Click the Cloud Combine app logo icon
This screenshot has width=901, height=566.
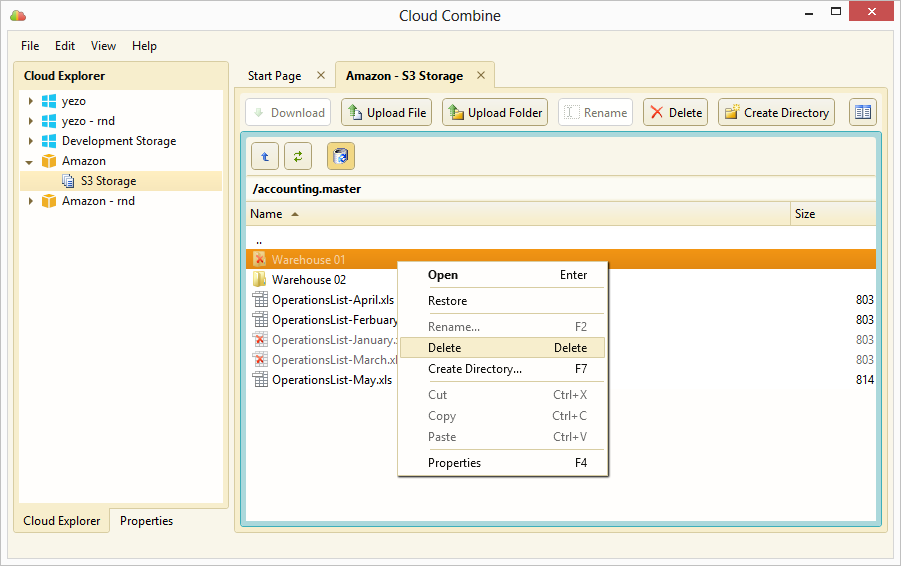18,16
